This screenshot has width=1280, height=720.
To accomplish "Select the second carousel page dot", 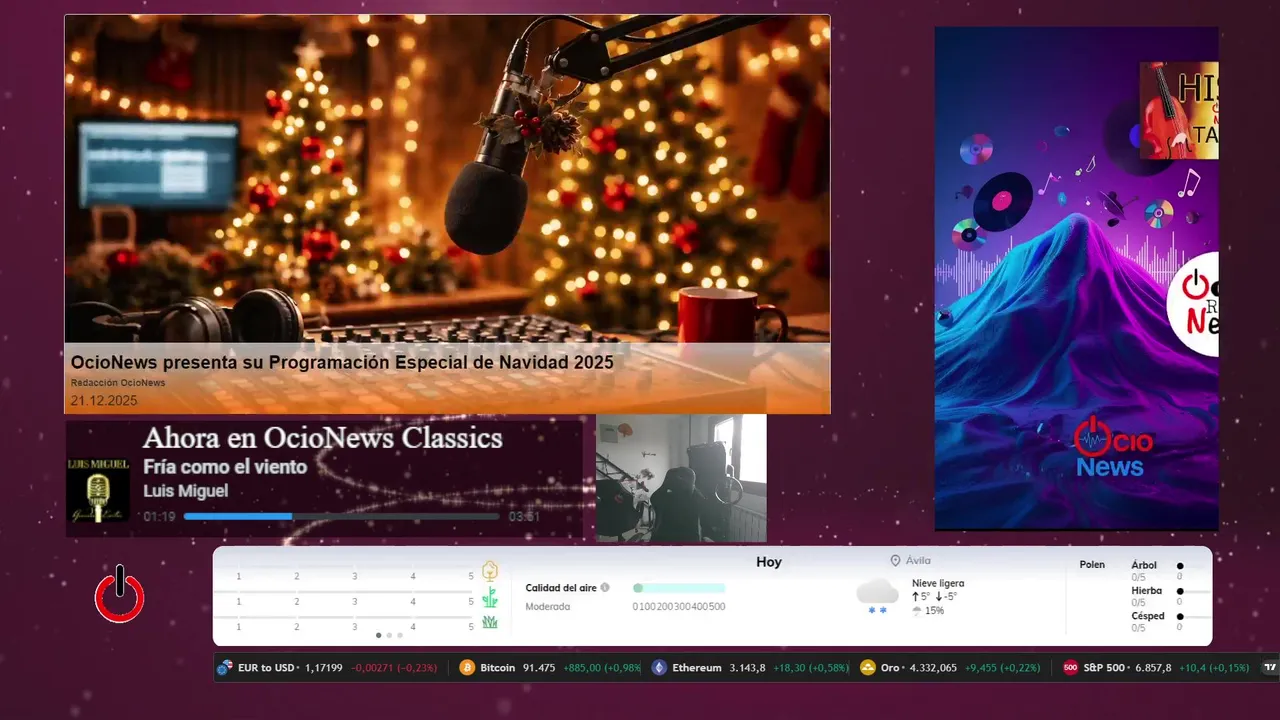I will [389, 635].
